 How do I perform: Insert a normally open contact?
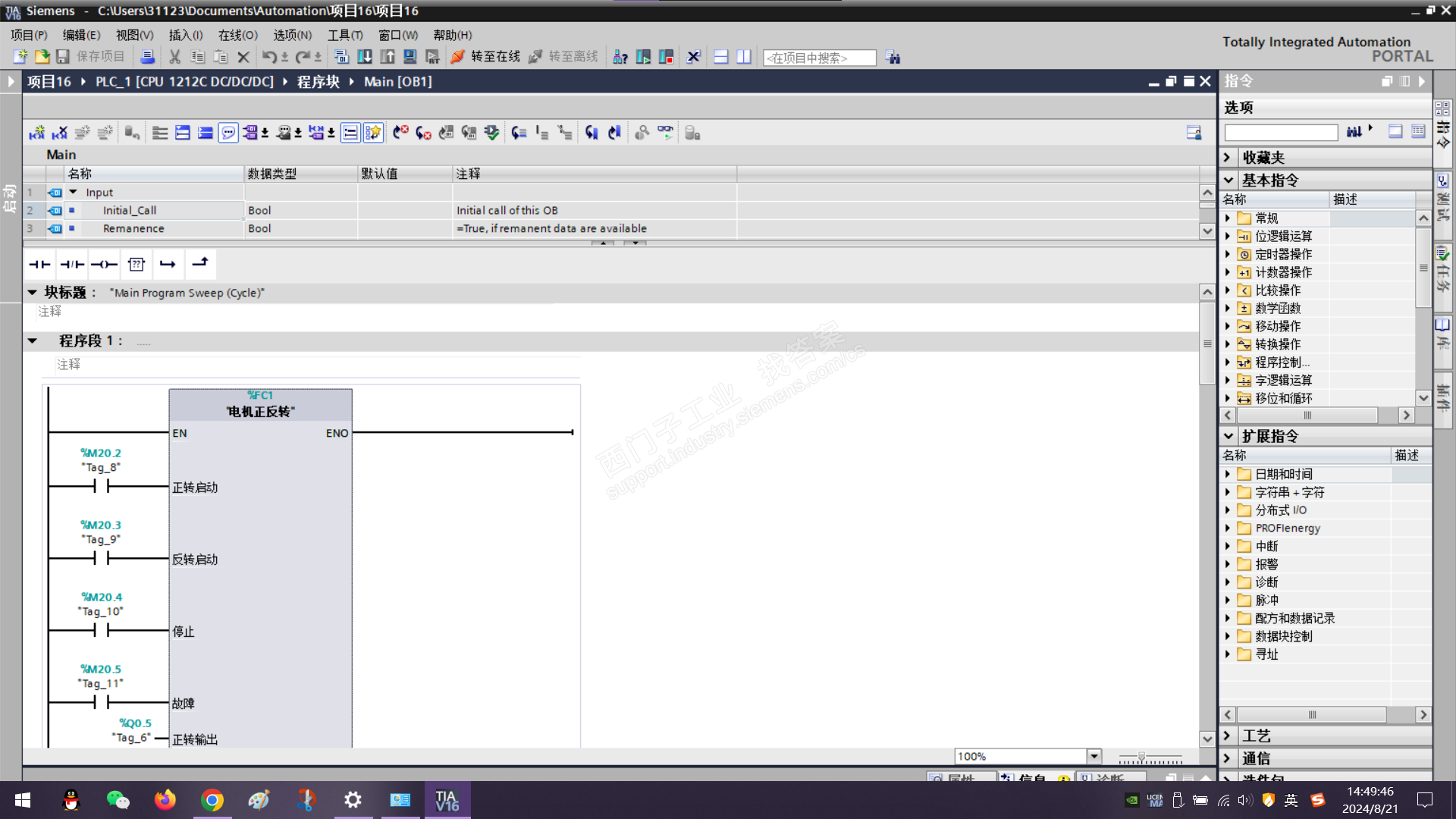tap(39, 264)
